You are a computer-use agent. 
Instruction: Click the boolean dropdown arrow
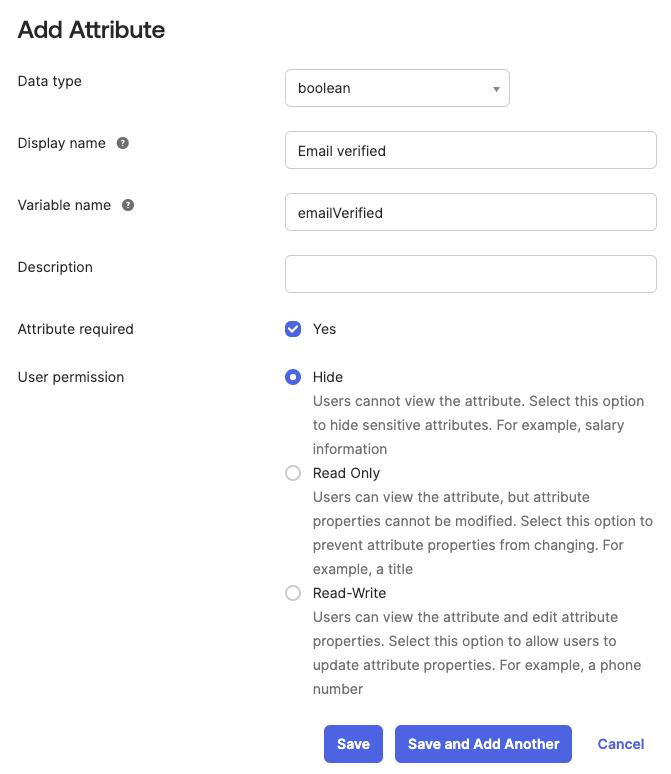(x=496, y=89)
